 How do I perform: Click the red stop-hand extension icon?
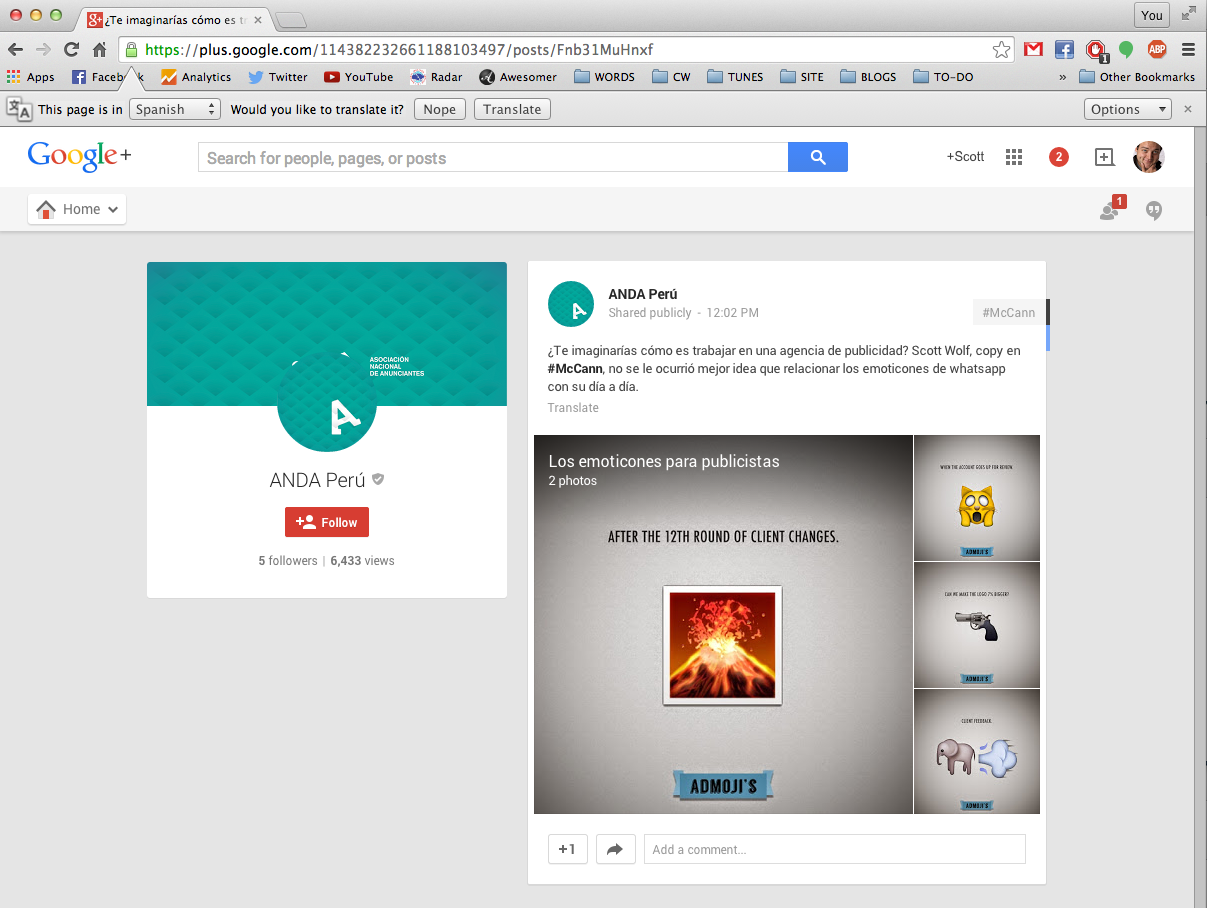tap(1096, 49)
